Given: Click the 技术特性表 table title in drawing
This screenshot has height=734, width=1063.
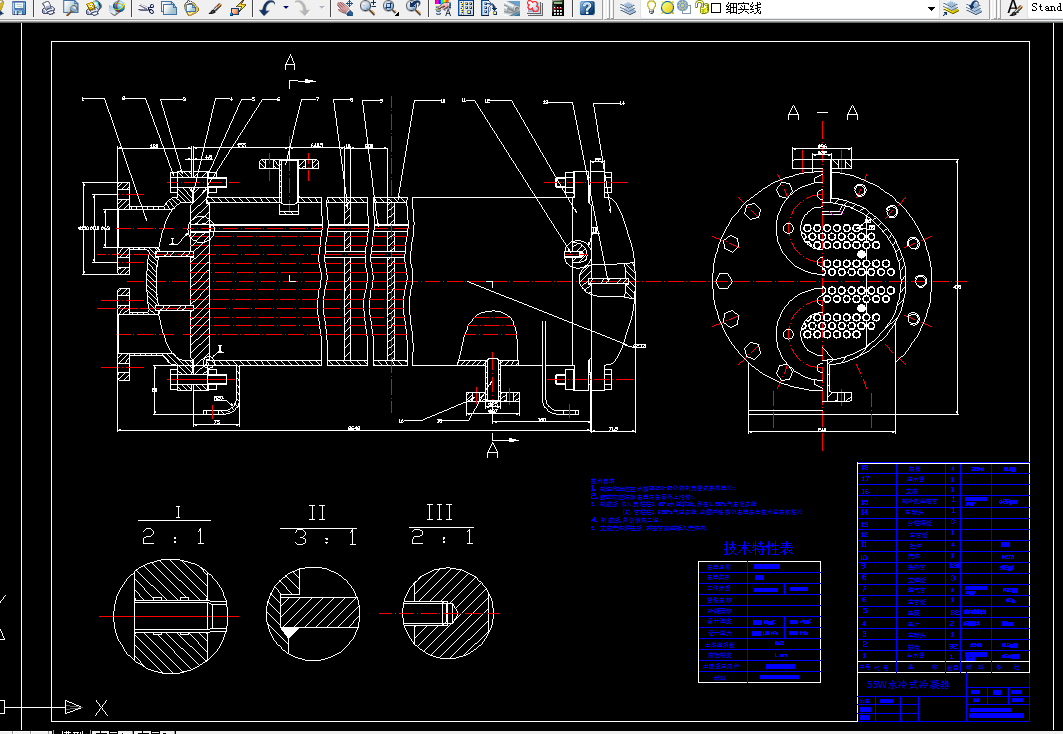Looking at the screenshot, I should pyautogui.click(x=758, y=548).
